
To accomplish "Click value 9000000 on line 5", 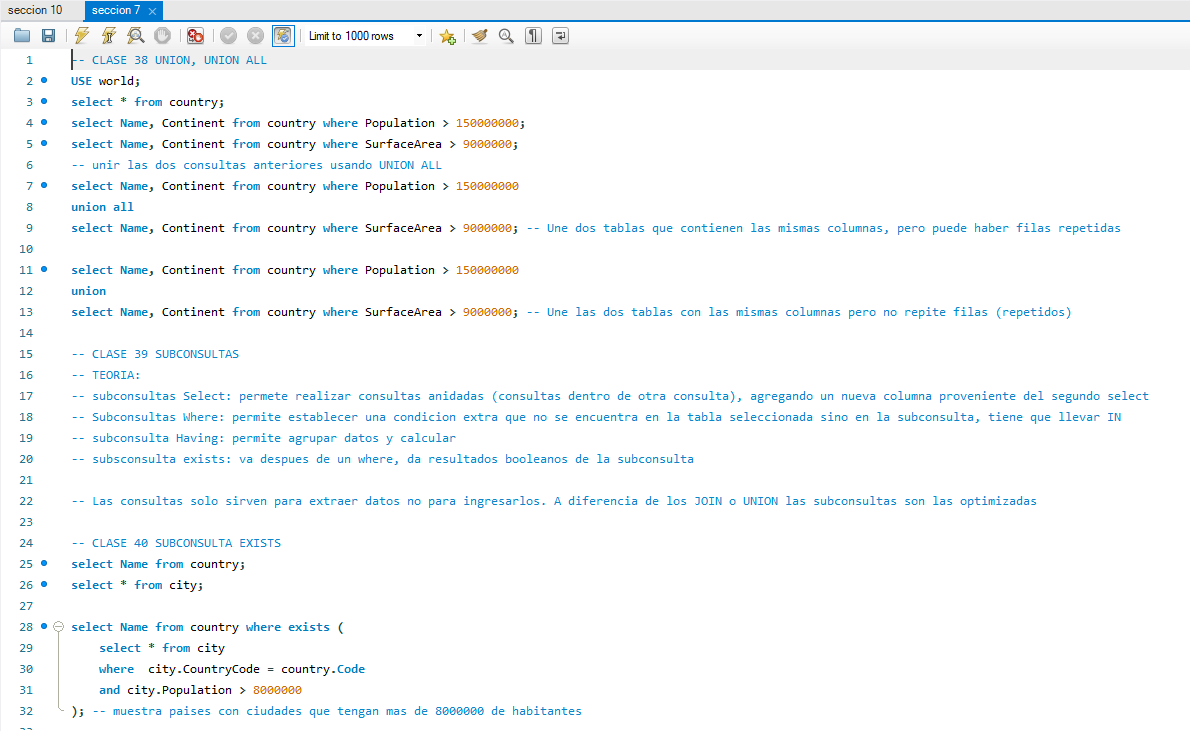I will [487, 144].
